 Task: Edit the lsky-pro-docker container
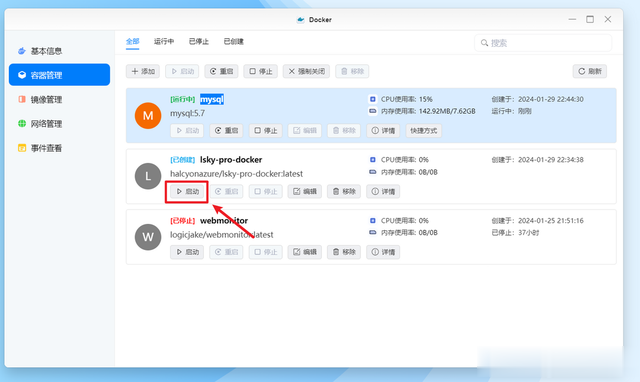tap(305, 191)
